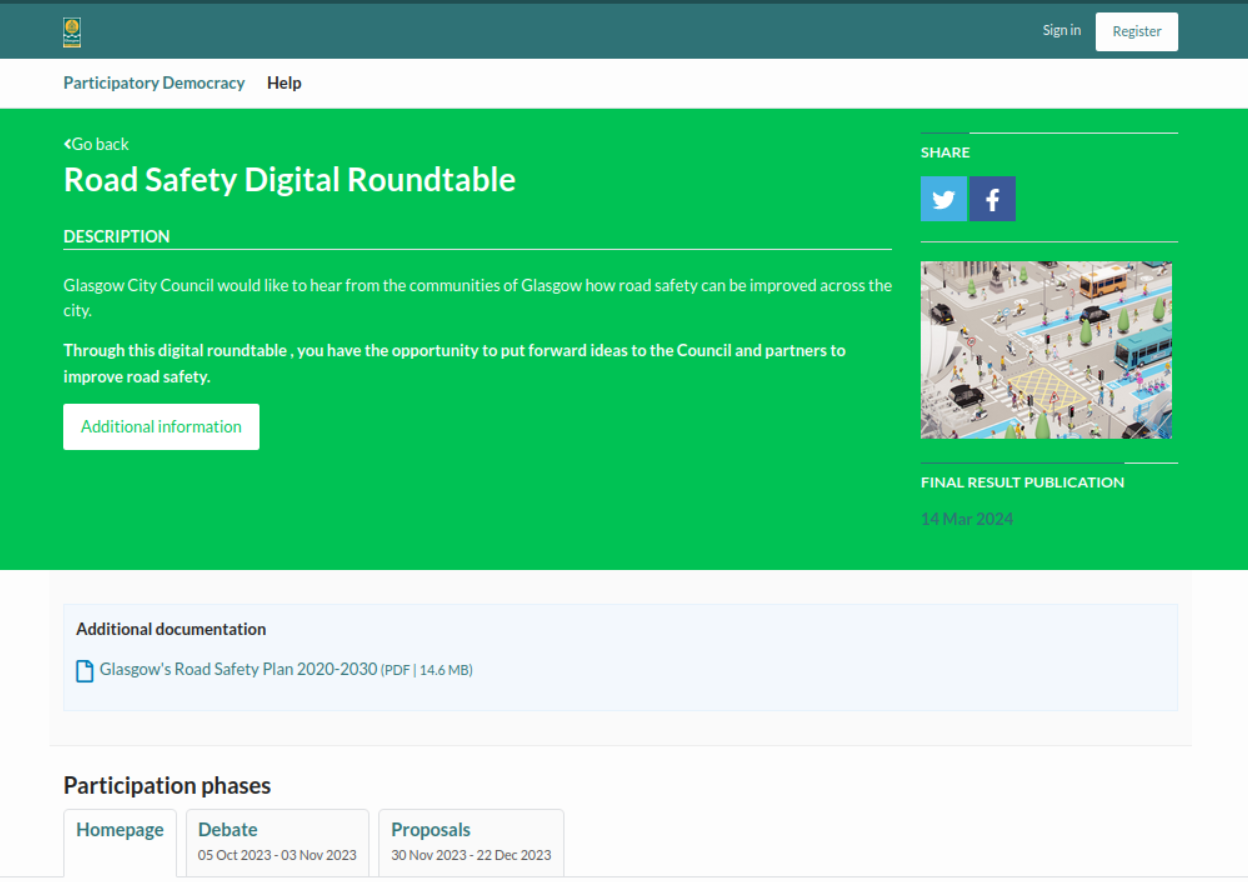
Task: Click the Glasgow City Council logo
Action: coord(72,32)
